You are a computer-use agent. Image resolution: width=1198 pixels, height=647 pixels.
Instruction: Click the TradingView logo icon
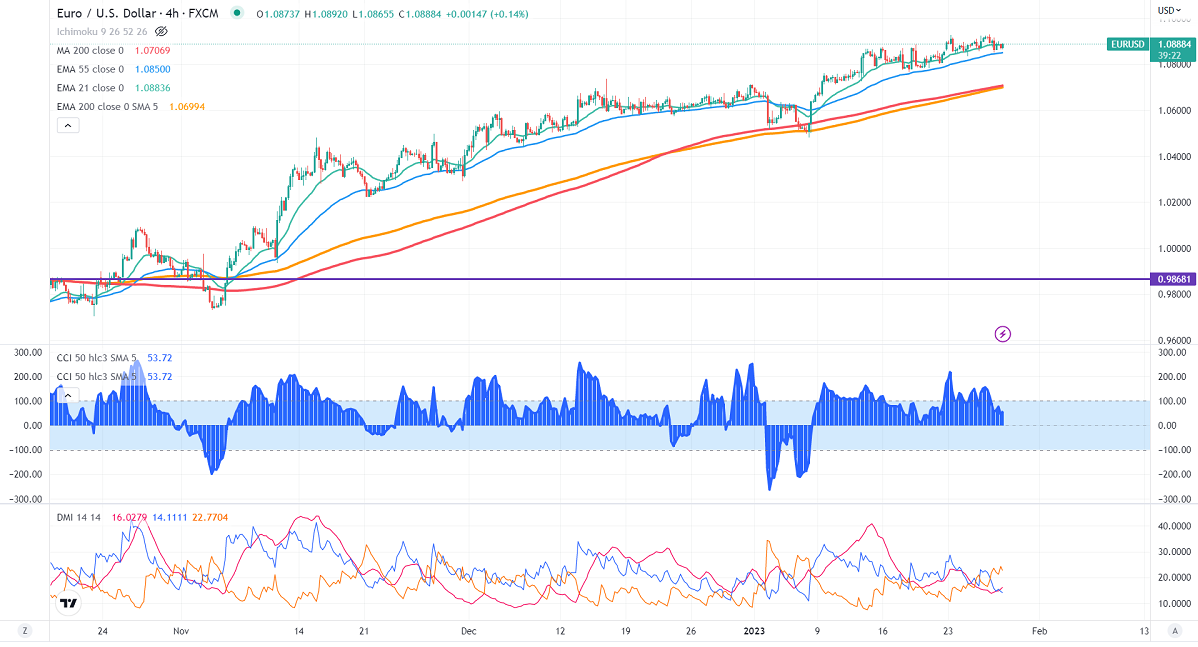coord(68,603)
